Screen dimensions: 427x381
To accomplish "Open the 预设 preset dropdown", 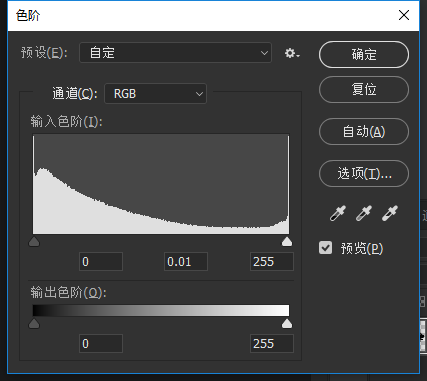I will pyautogui.click(x=175, y=53).
